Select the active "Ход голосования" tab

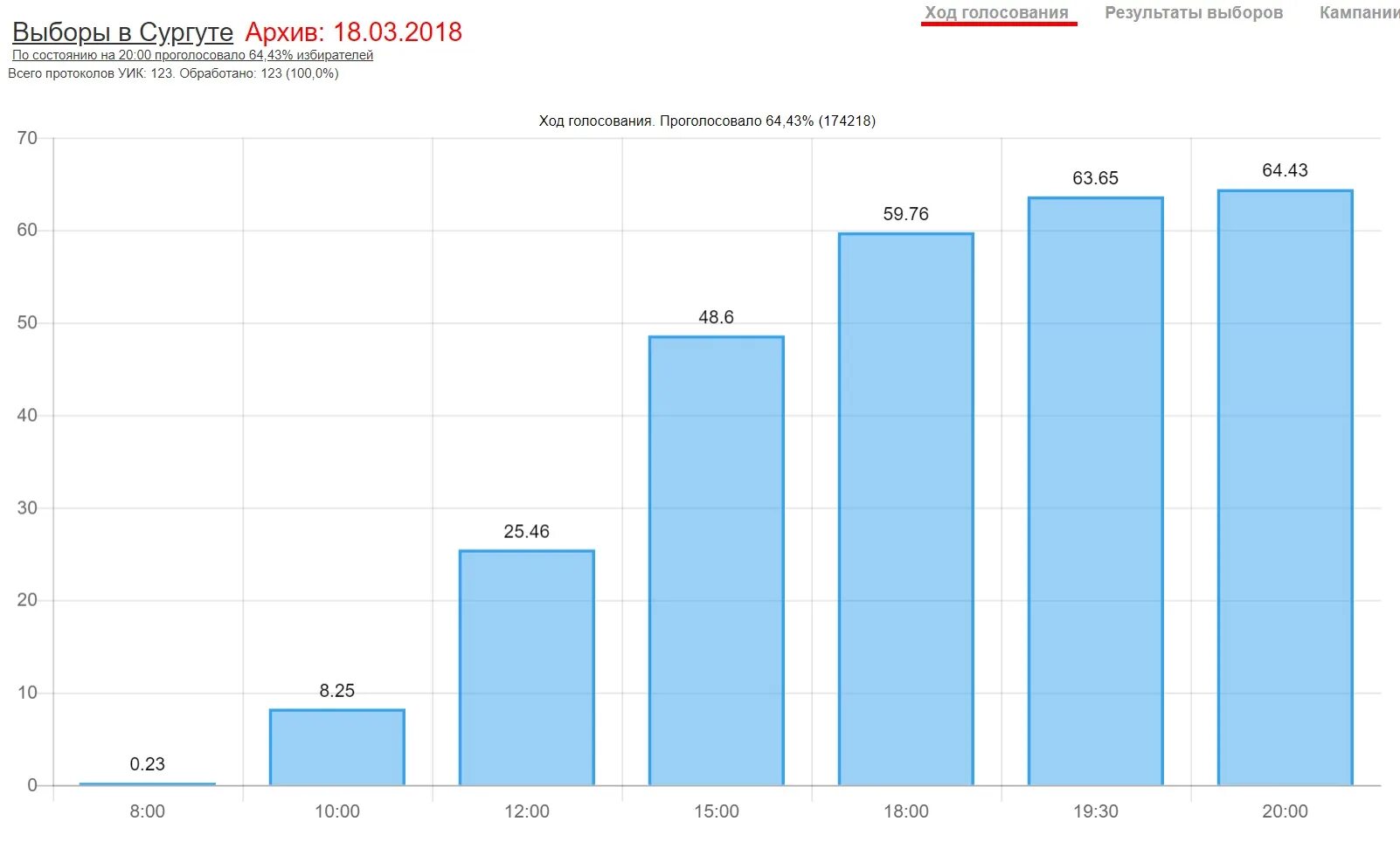(x=997, y=11)
